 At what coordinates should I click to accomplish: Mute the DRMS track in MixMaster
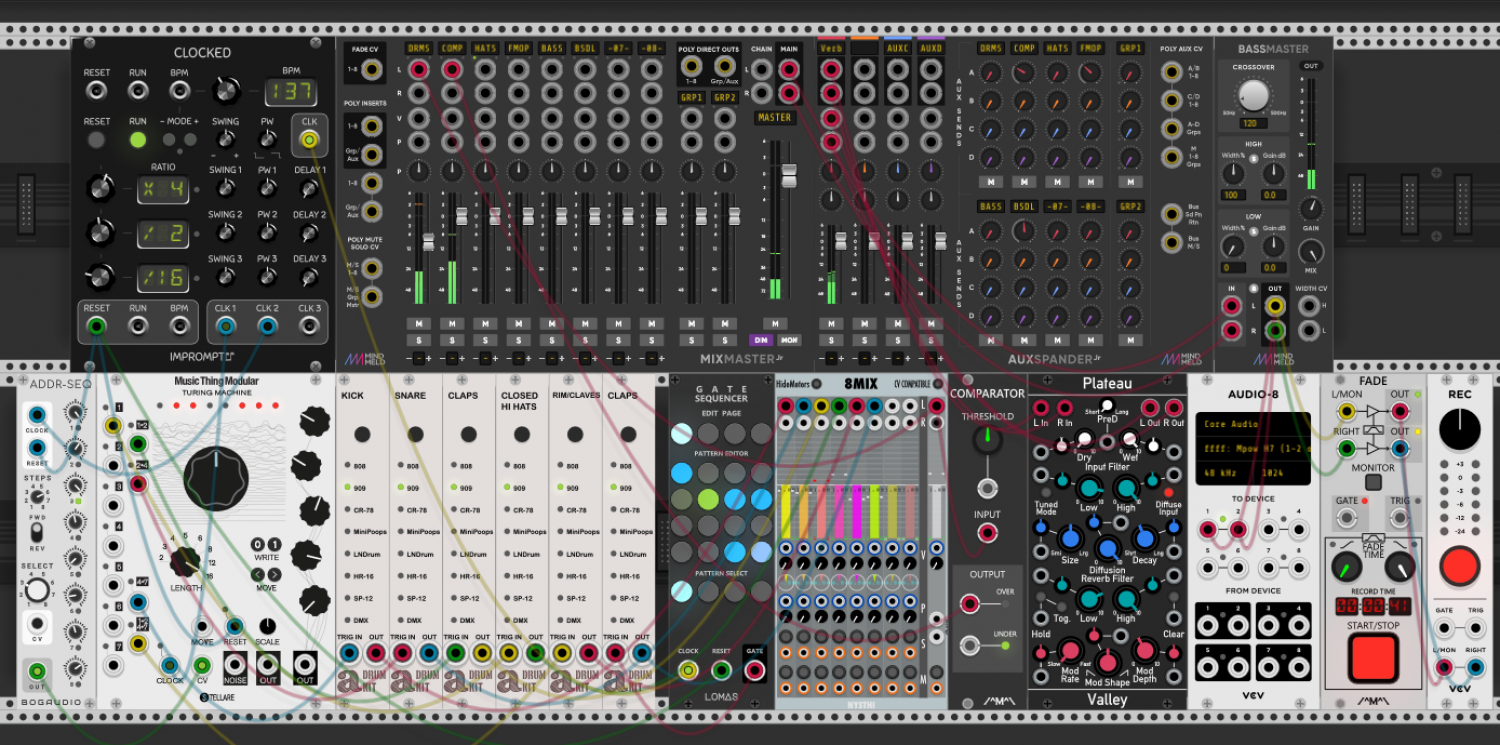418,324
